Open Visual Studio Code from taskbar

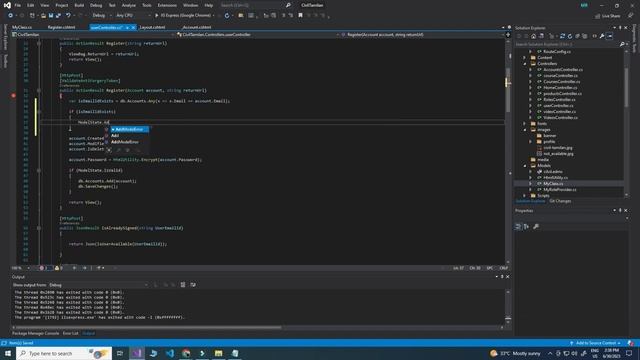point(170,353)
